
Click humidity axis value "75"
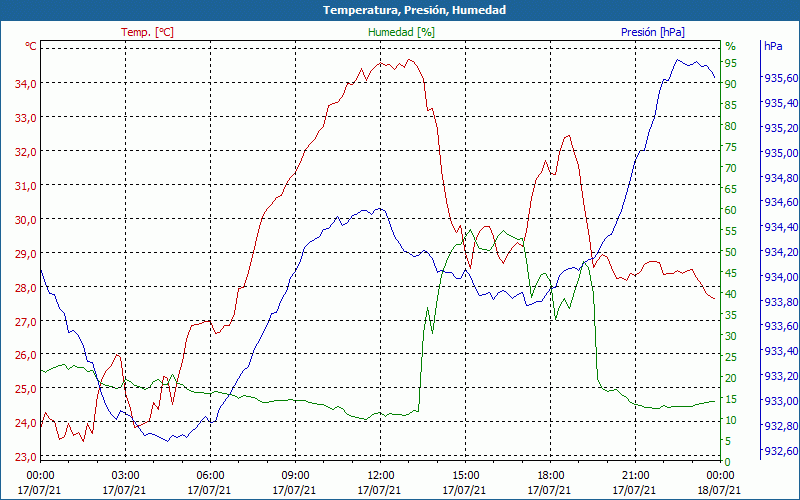[731, 147]
